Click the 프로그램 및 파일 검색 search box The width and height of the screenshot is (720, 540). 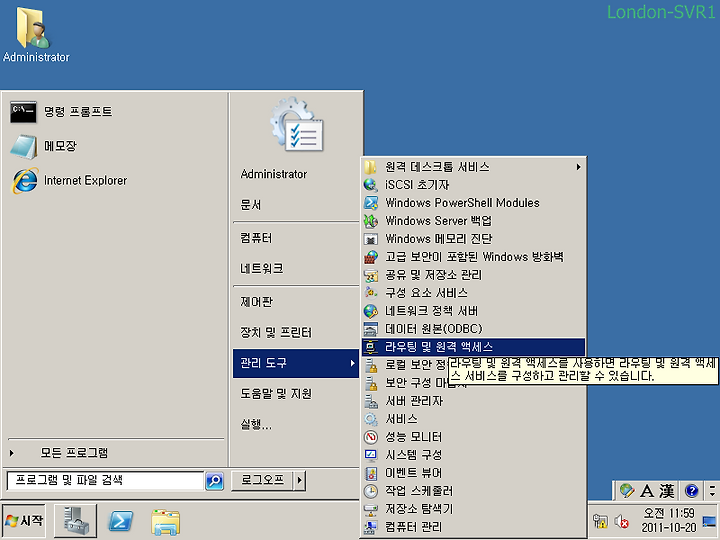105,481
